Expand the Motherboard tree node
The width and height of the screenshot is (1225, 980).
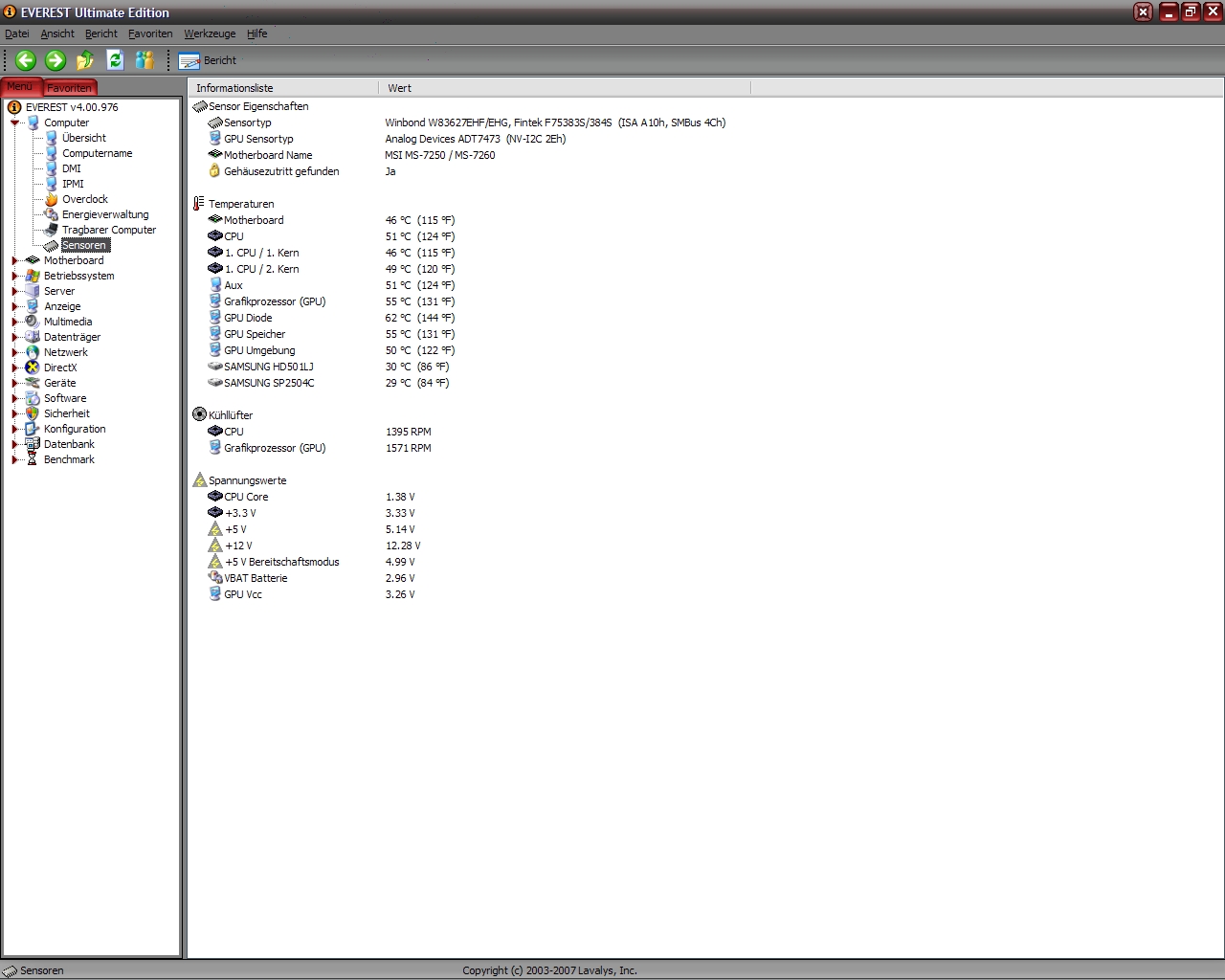coord(14,260)
